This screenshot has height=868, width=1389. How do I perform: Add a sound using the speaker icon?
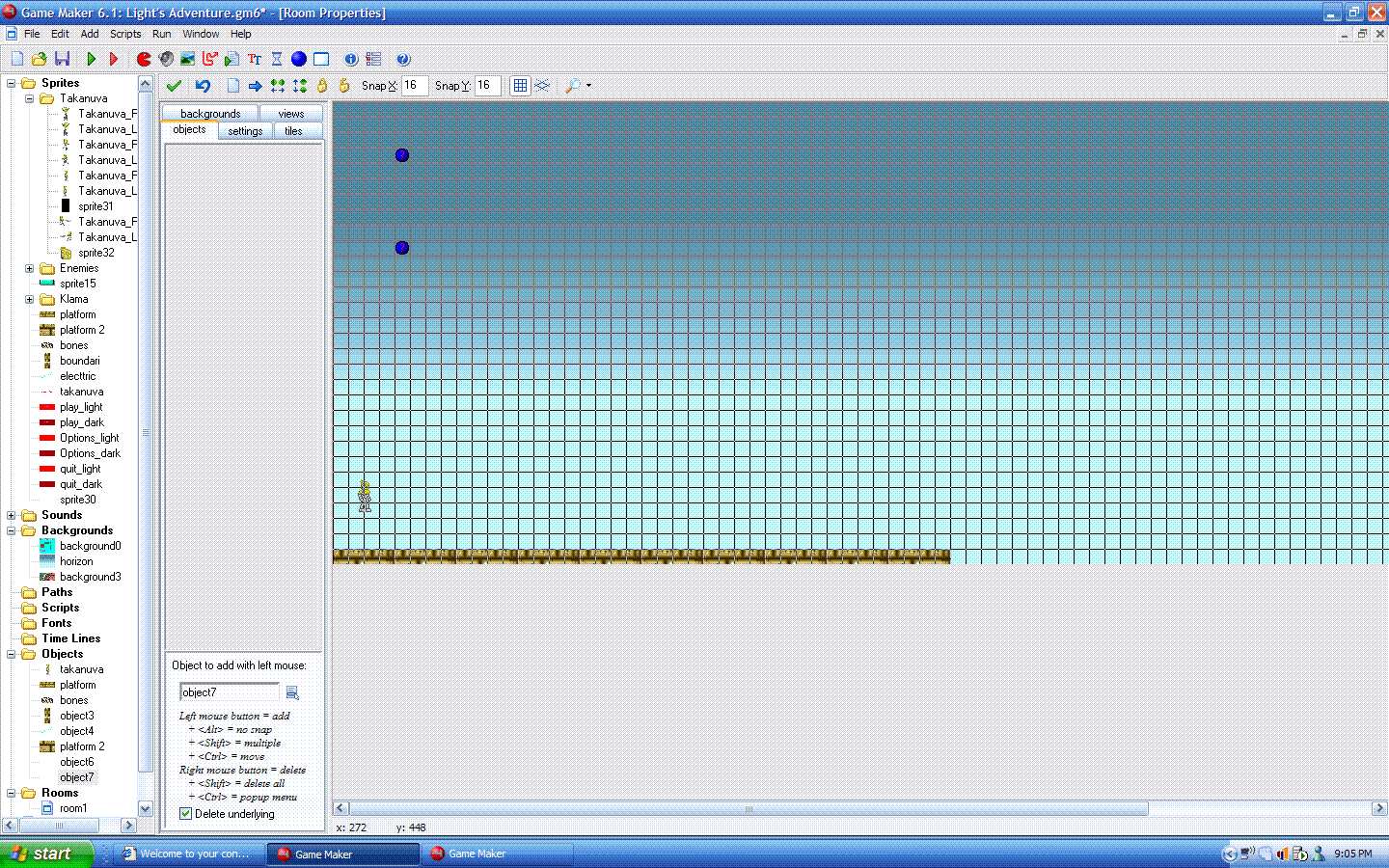click(166, 59)
